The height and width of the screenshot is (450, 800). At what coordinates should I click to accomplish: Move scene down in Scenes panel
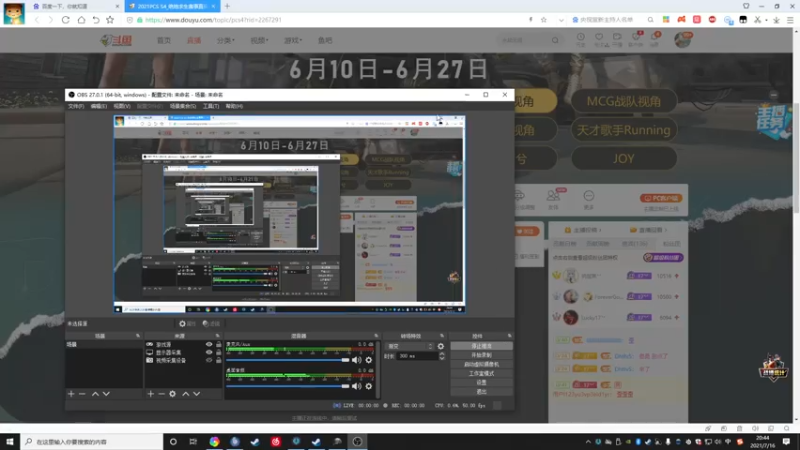click(106, 394)
